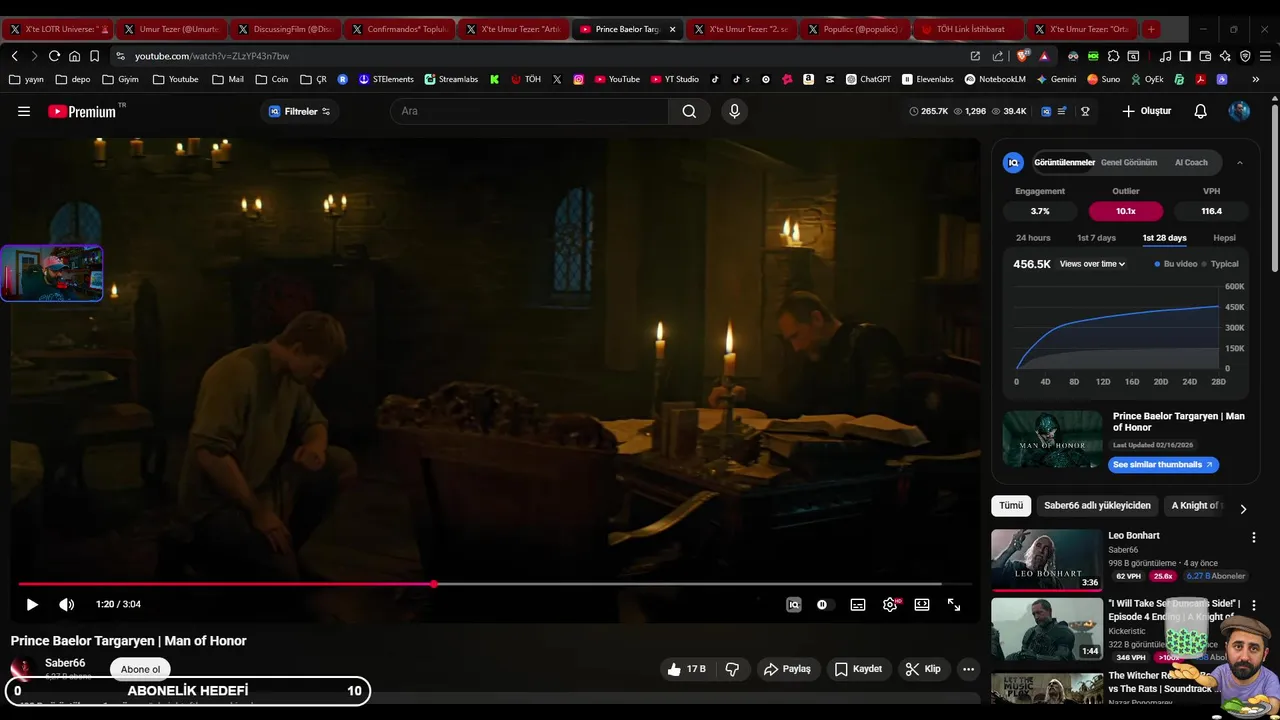The image size is (1280, 720).
Task: Switch to AI Coach tab
Action: pyautogui.click(x=1191, y=162)
